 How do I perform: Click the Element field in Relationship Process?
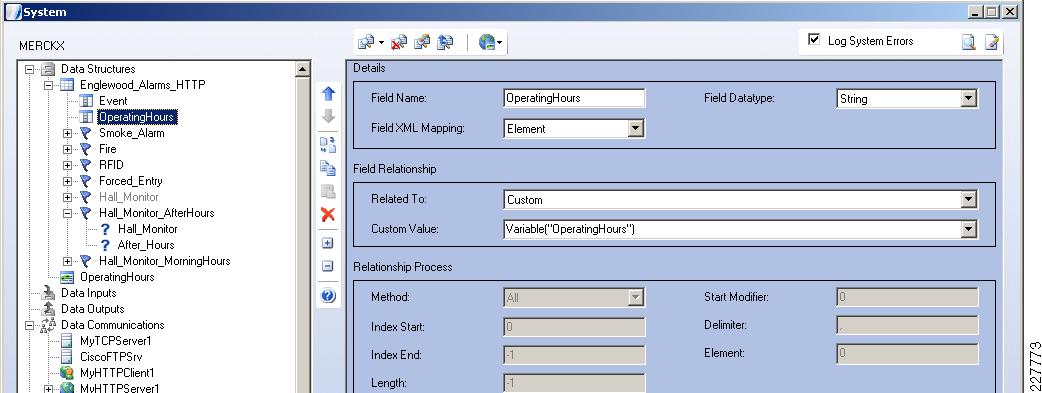[907, 354]
